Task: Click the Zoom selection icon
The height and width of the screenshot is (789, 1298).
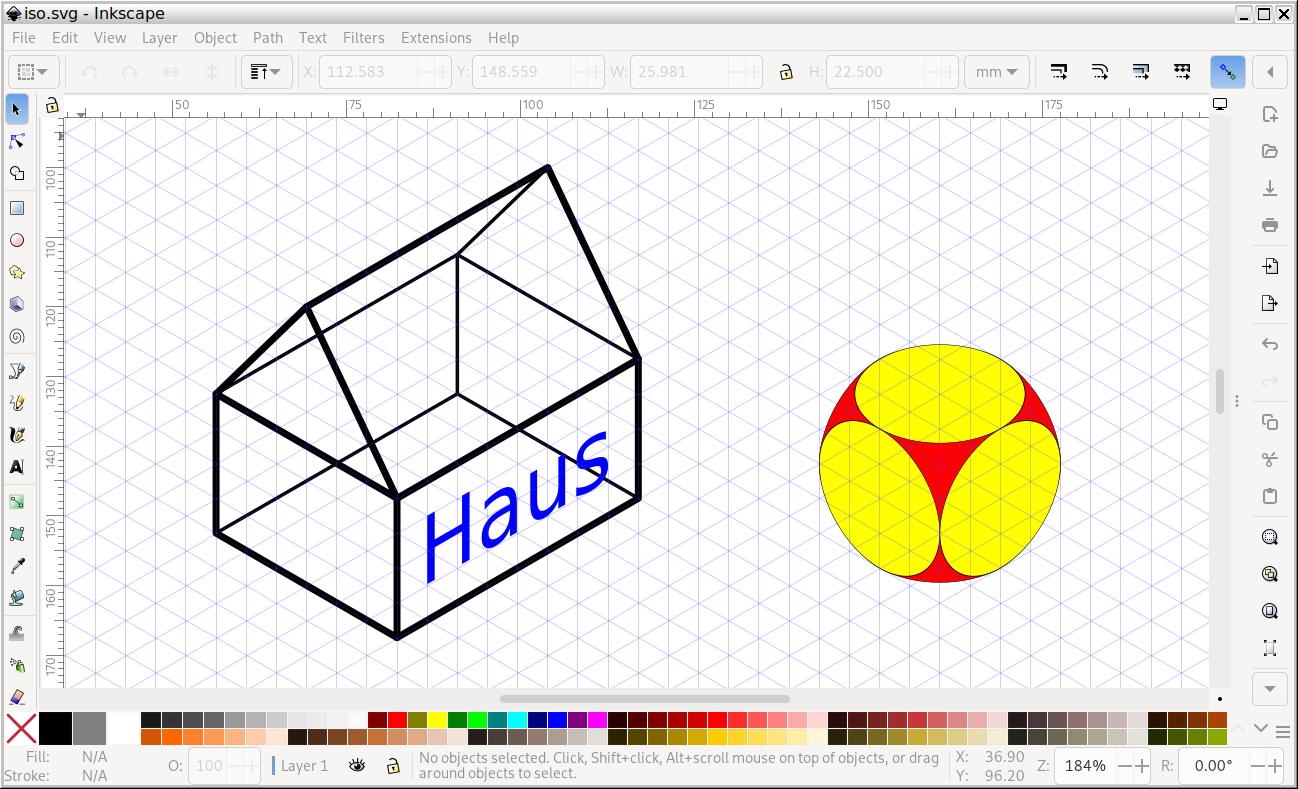Action: [1270, 537]
